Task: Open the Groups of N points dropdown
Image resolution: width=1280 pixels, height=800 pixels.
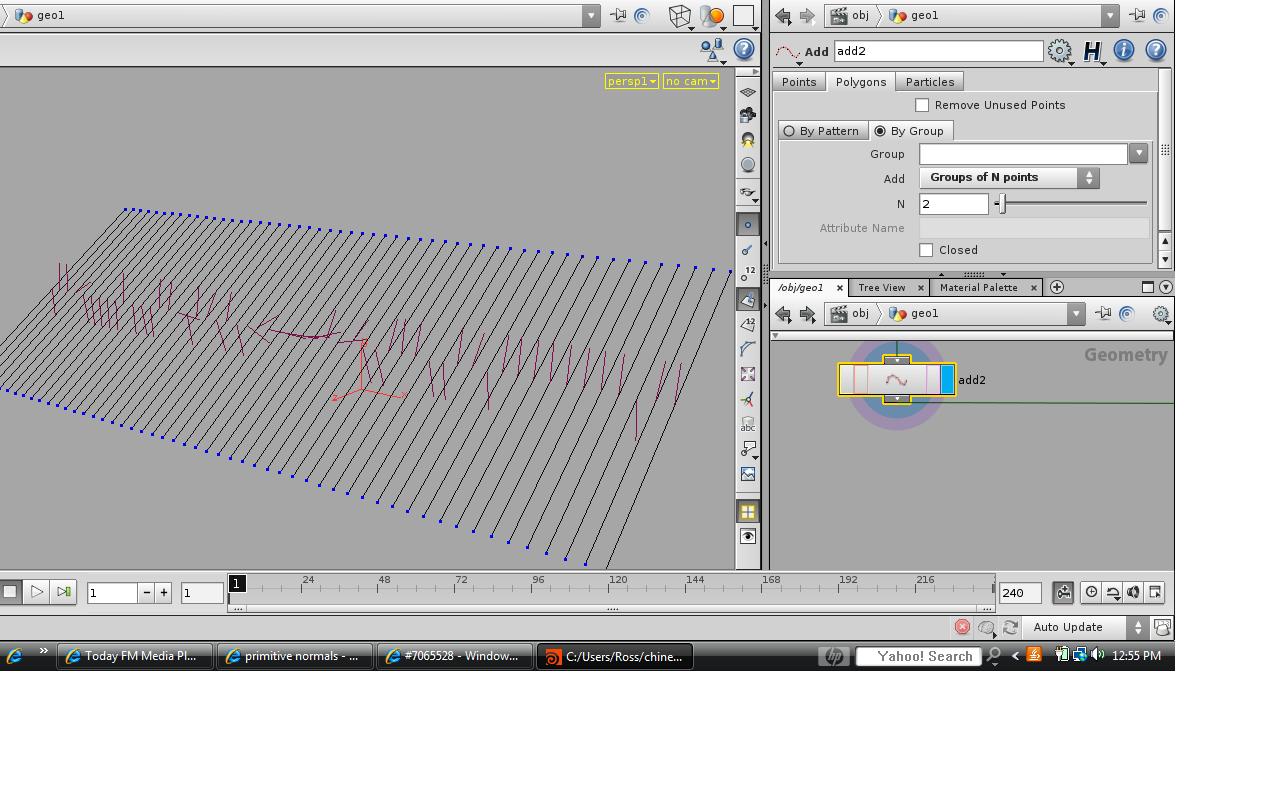Action: click(x=1009, y=178)
